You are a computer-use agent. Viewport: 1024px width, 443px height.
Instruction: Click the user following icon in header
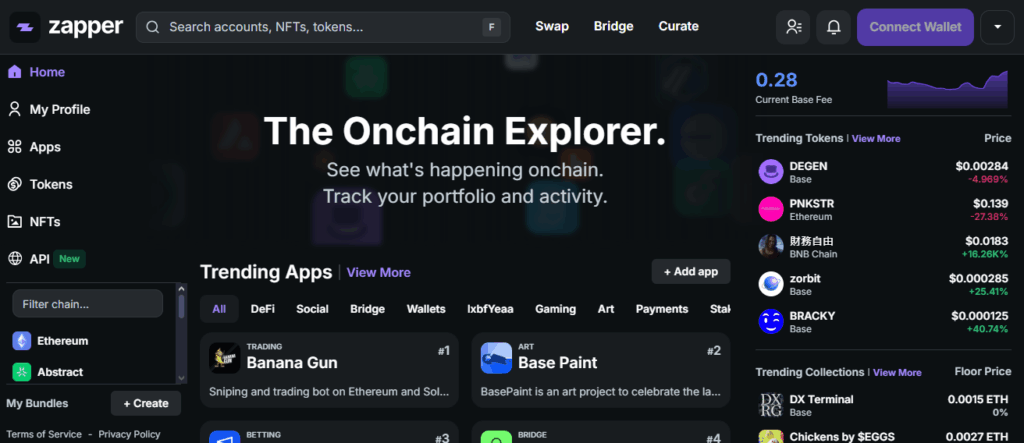point(793,27)
